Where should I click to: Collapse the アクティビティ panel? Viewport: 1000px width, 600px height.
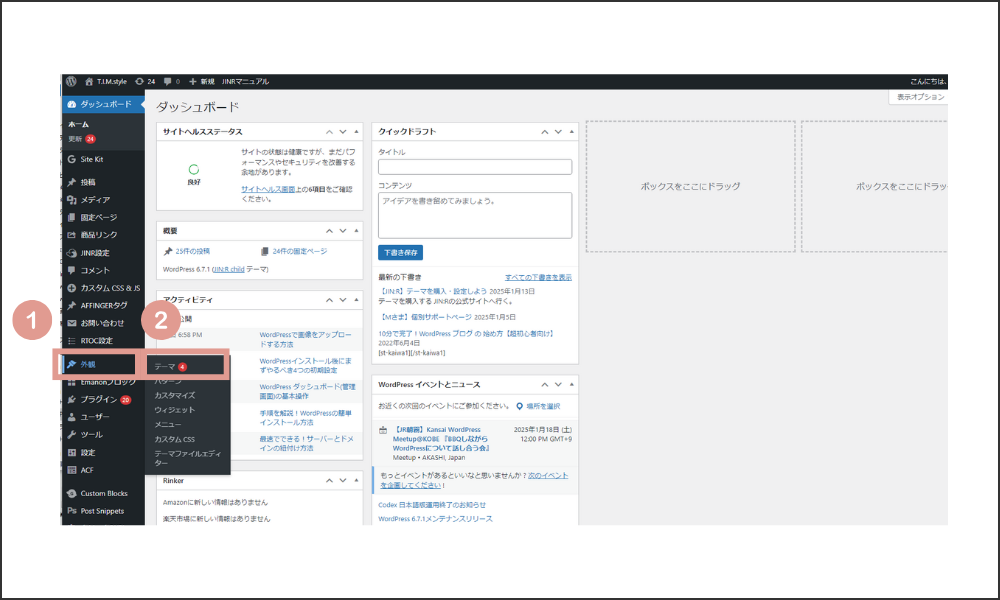coord(356,300)
